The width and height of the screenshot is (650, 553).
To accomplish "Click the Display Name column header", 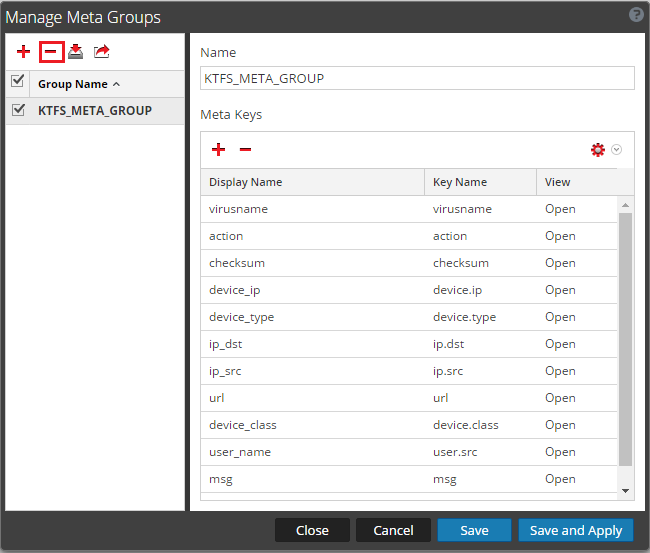I will click(246, 182).
